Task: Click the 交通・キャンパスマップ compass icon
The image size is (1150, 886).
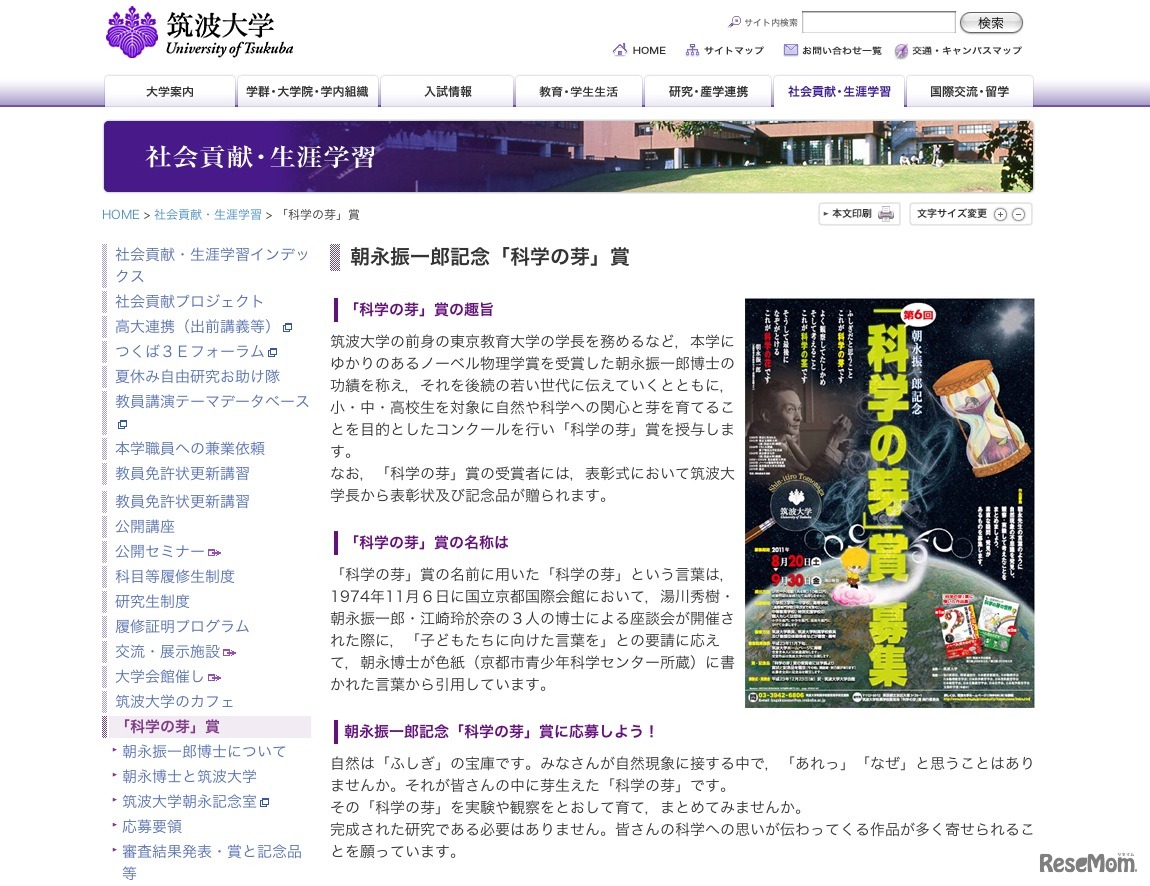Action: click(900, 49)
